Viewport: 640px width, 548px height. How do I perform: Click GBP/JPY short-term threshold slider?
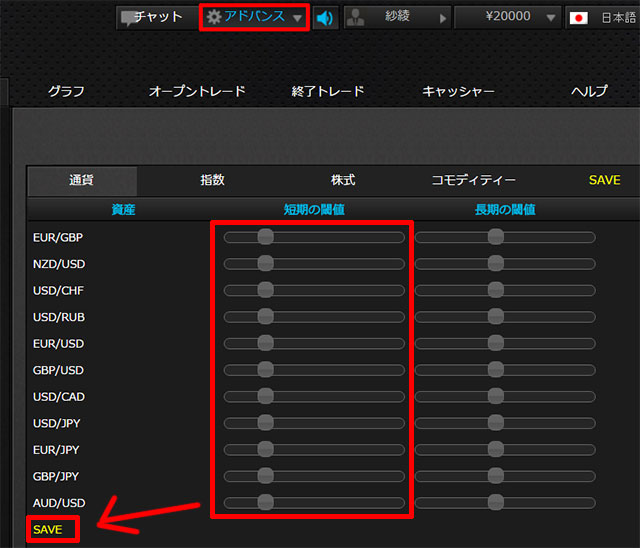coord(314,476)
